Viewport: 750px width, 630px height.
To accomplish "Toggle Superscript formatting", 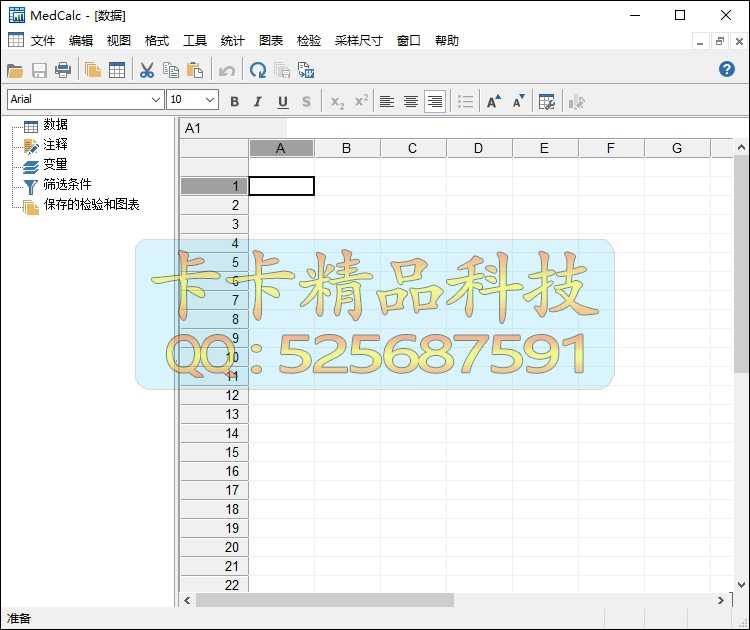I will 361,101.
